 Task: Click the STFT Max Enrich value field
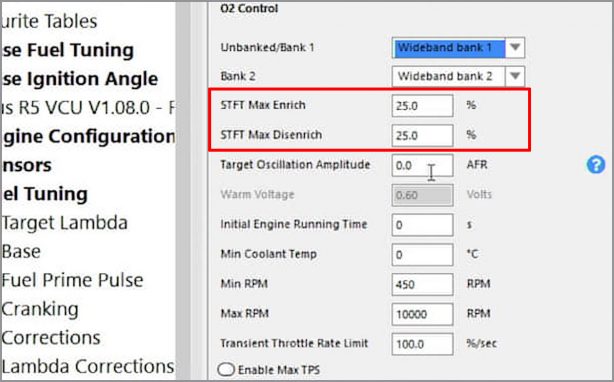coord(423,106)
